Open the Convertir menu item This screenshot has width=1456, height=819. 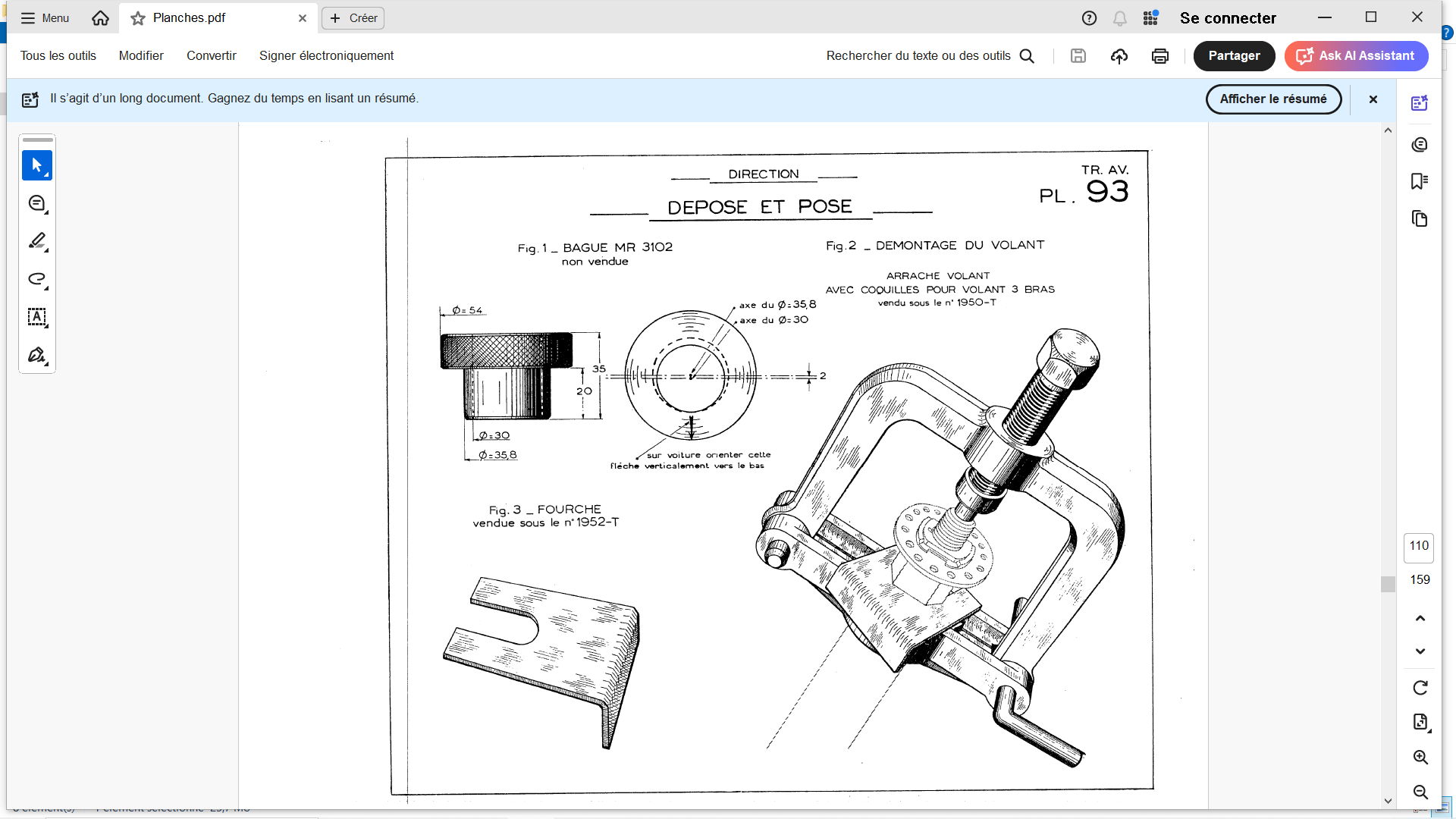pos(211,56)
